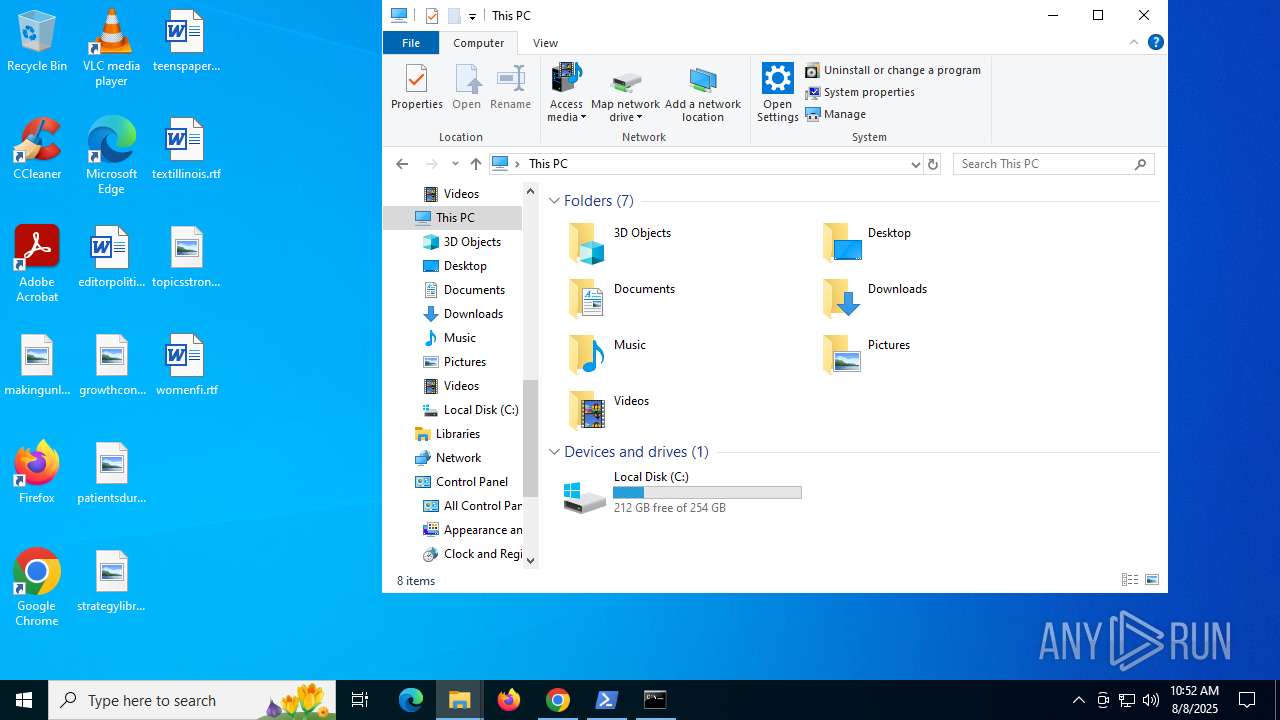Select the womenfi.rtf desktop file
This screenshot has width=1280, height=720.
point(186,365)
